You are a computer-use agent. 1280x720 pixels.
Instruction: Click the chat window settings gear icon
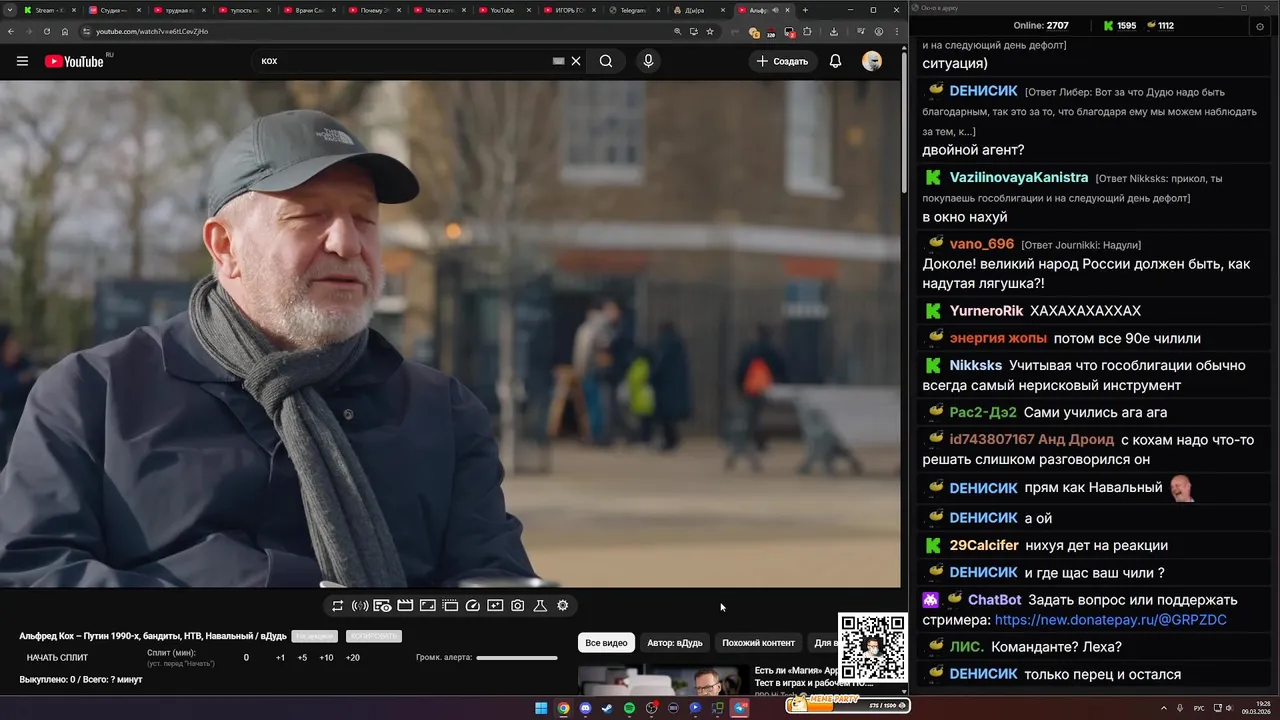(1259, 26)
